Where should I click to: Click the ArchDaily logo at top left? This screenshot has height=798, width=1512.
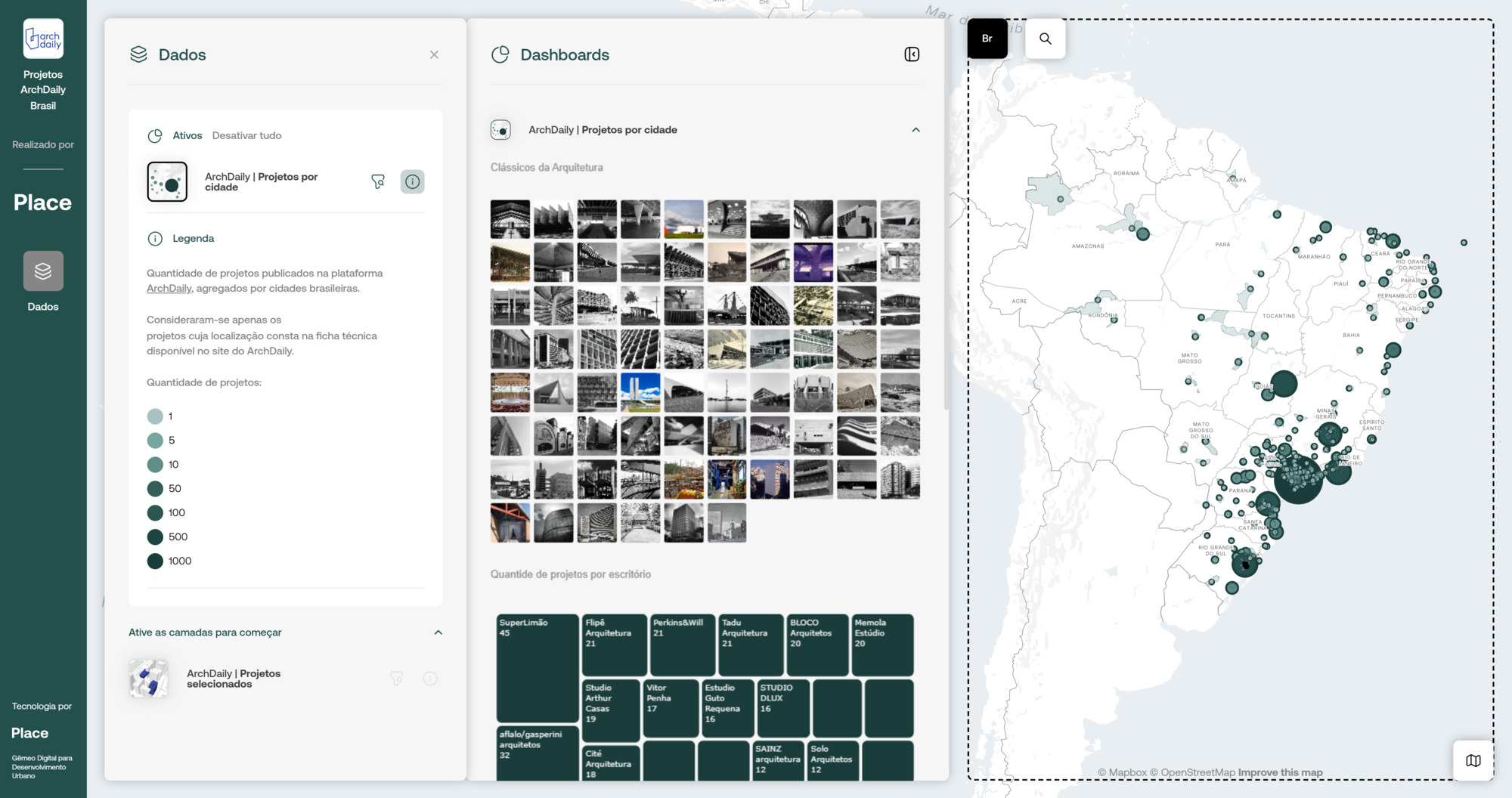click(x=43, y=38)
